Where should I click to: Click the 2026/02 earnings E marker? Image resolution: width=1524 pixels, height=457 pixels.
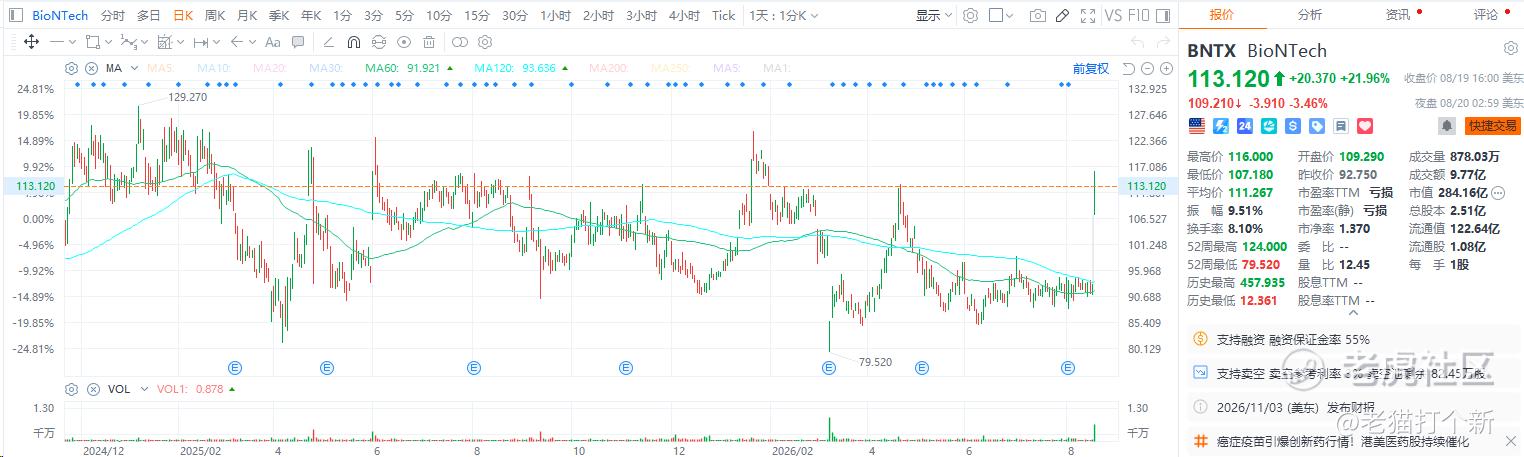(x=828, y=368)
